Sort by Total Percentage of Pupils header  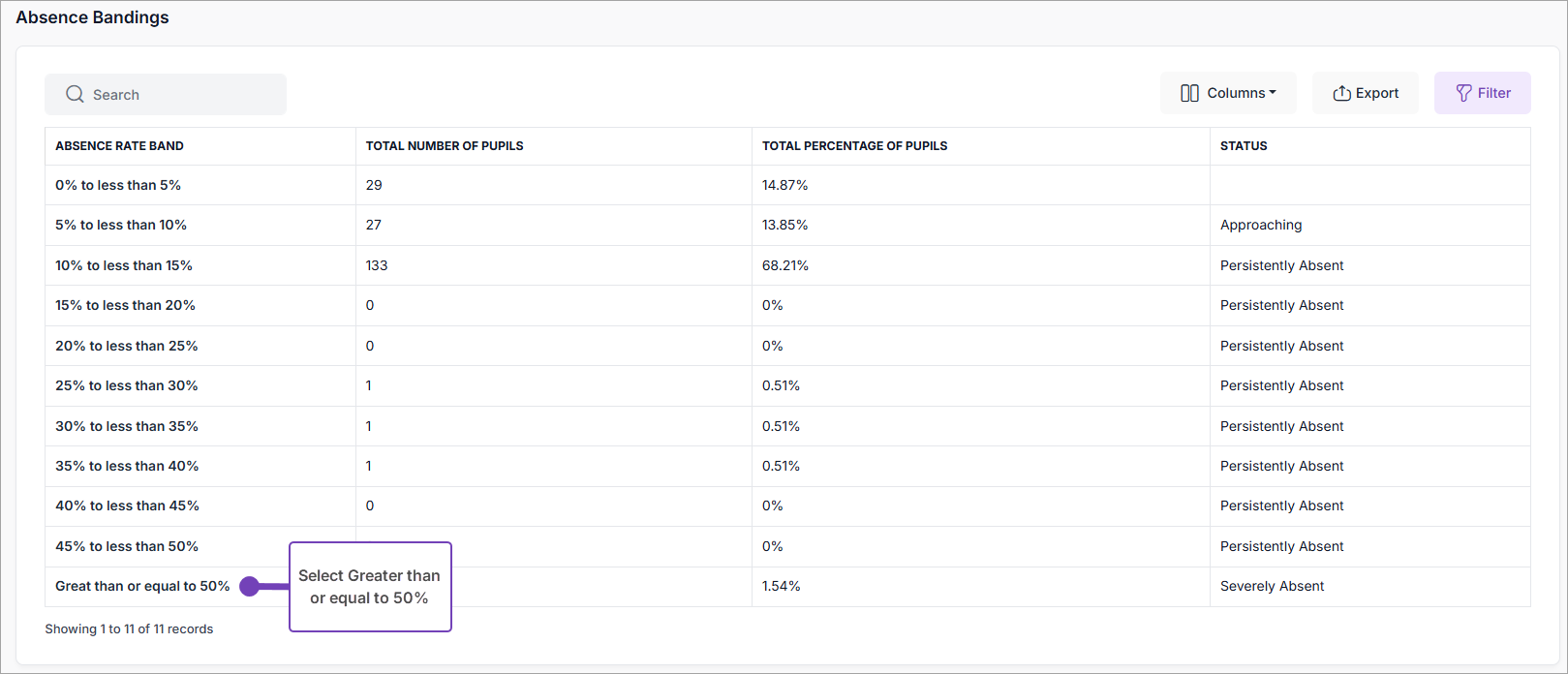(x=854, y=146)
